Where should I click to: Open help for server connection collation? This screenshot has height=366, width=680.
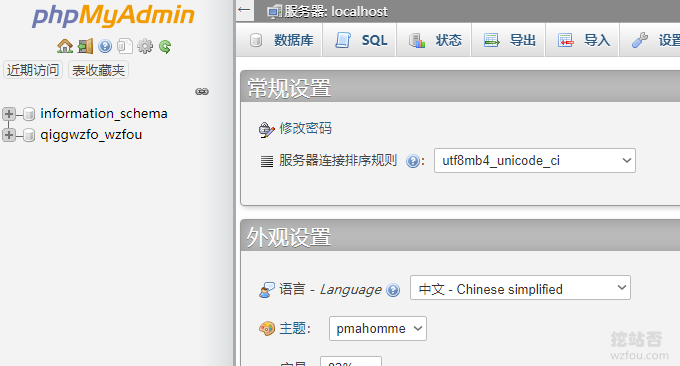(412, 161)
